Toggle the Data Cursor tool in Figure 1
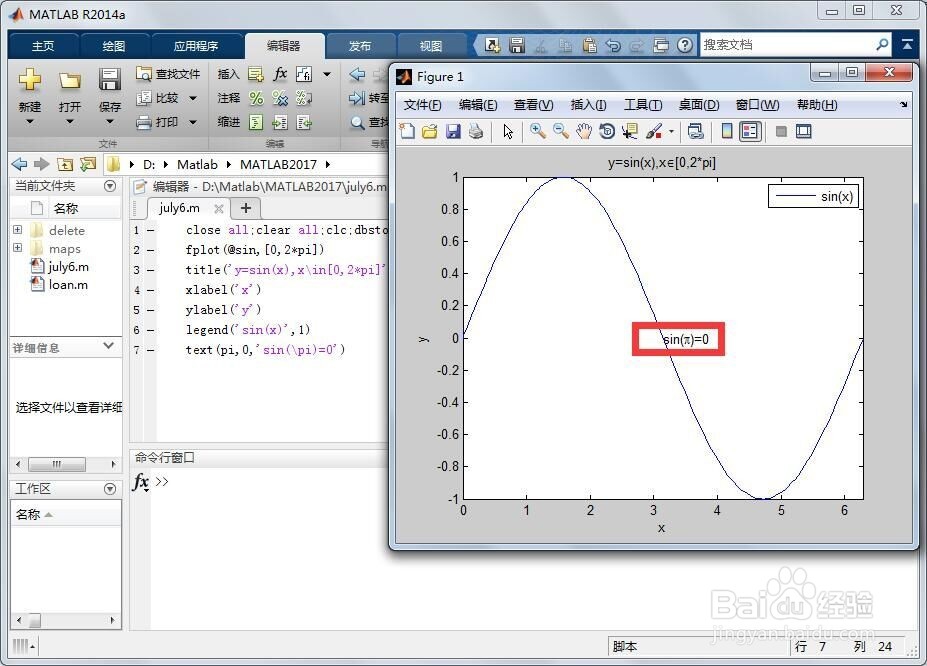Image resolution: width=927 pixels, height=666 pixels. (630, 131)
